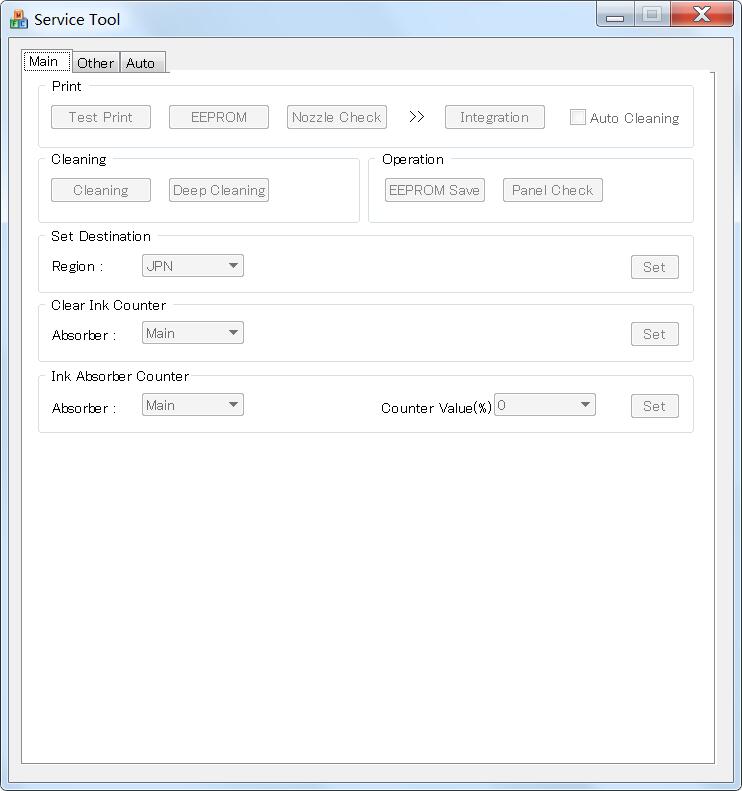
Task: Close the Service Tool window
Action: click(702, 14)
